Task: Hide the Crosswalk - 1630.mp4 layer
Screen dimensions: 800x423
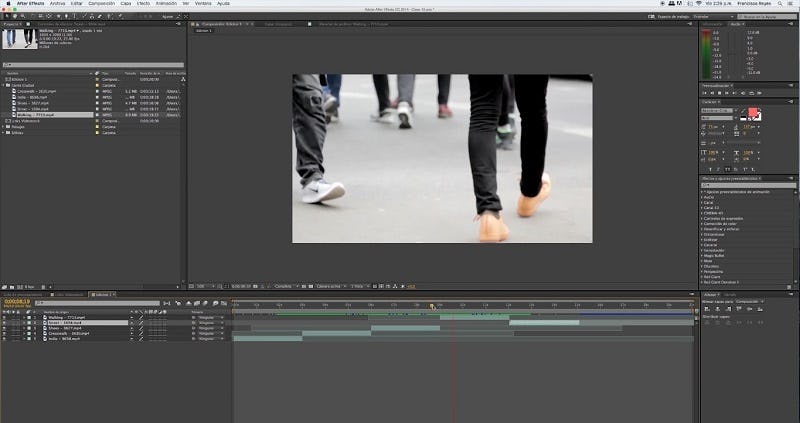Action: pos(4,334)
